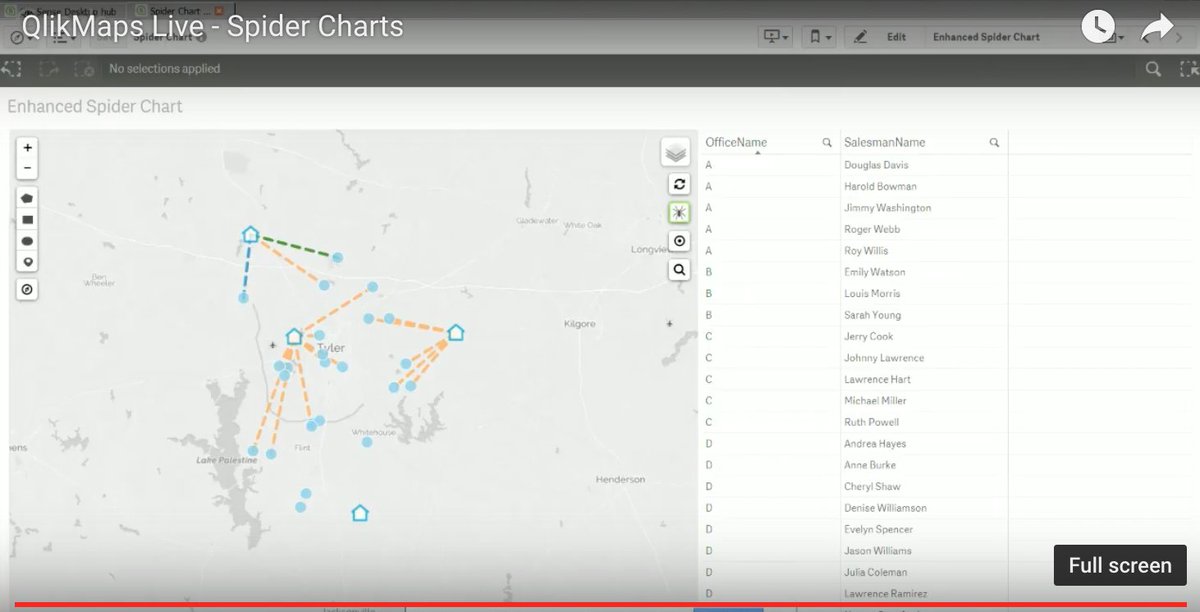Open smart search at the top right
Image resolution: width=1200 pixels, height=612 pixels.
1152,69
